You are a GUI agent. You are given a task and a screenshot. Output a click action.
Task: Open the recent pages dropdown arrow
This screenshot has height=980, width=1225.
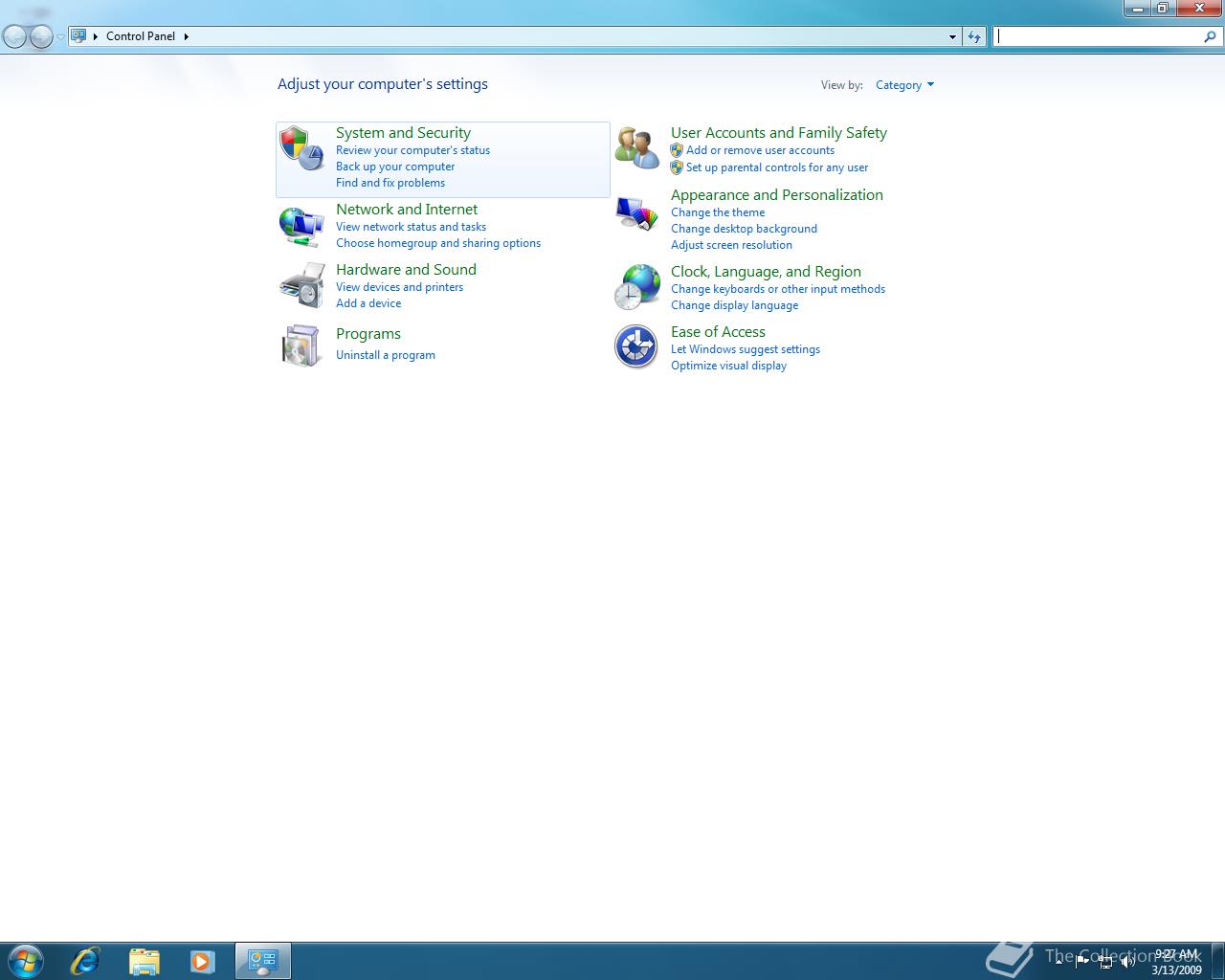tap(60, 36)
